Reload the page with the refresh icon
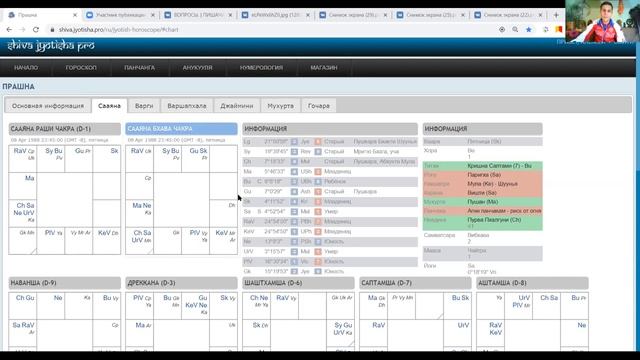This screenshot has width=640, height=360. point(36,29)
